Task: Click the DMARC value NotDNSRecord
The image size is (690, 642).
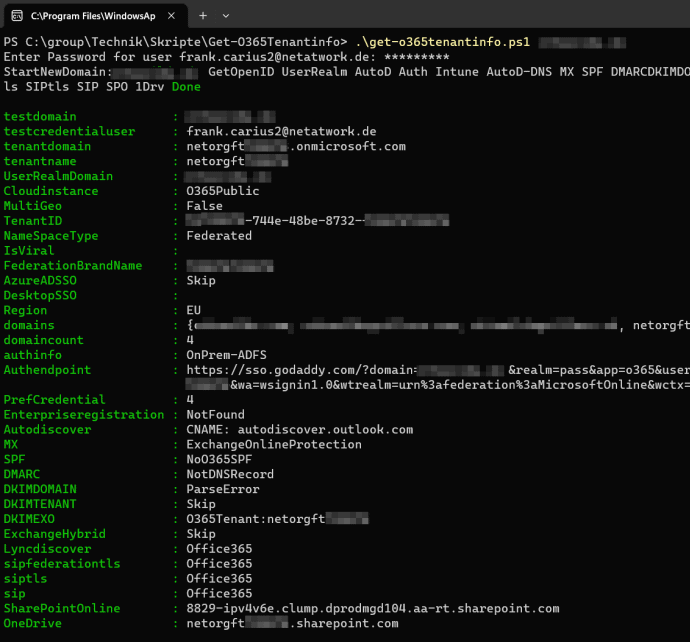Action: [x=230, y=474]
